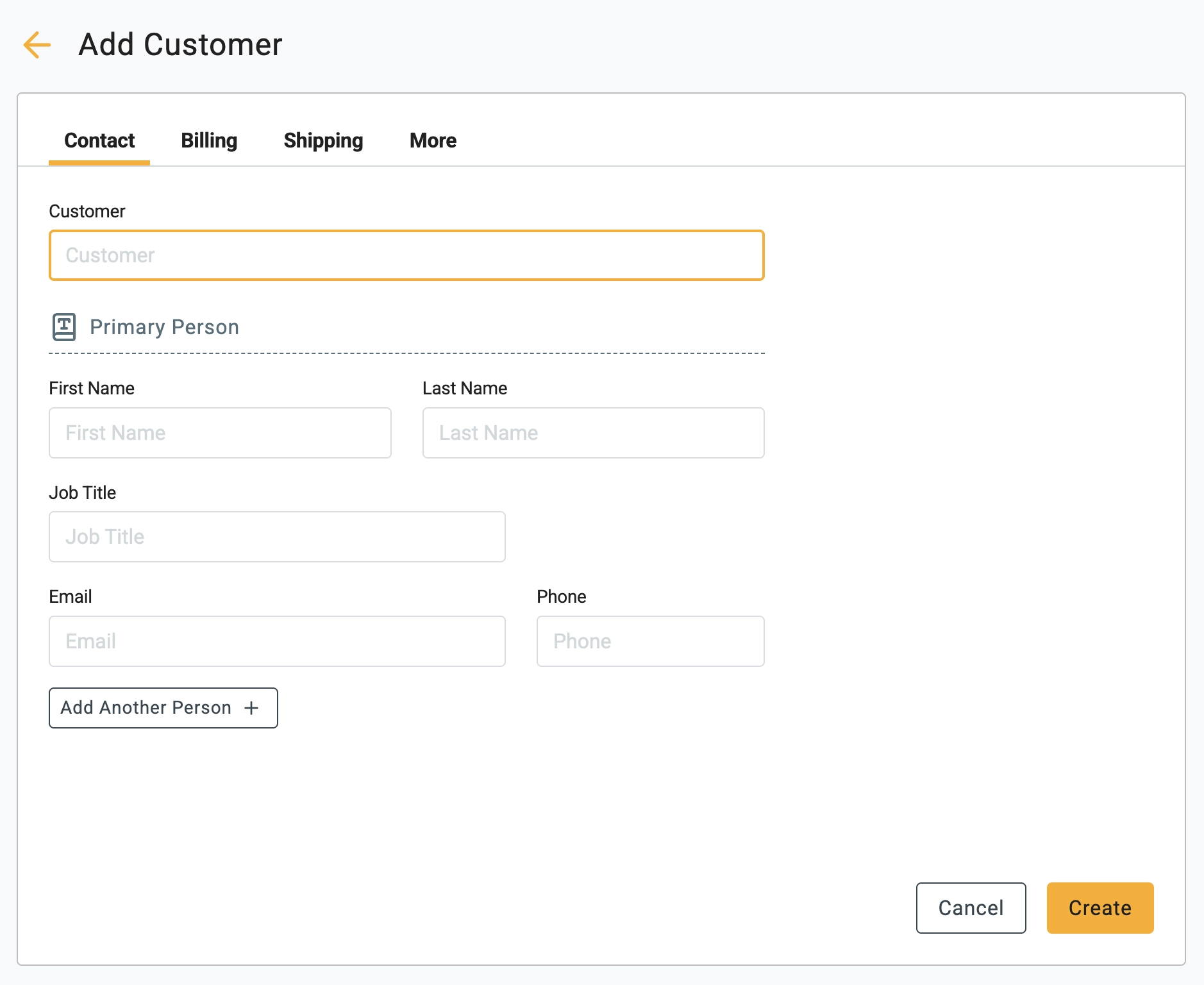Screen dimensions: 1204x985
Task: Click the Create button
Action: coord(1099,907)
